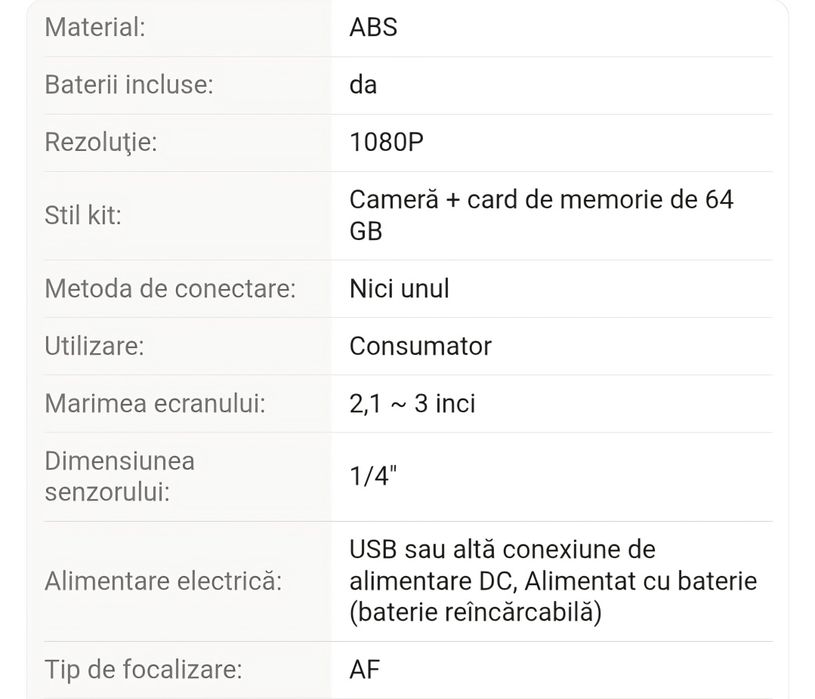Select the "da" value for batteries

(x=363, y=85)
